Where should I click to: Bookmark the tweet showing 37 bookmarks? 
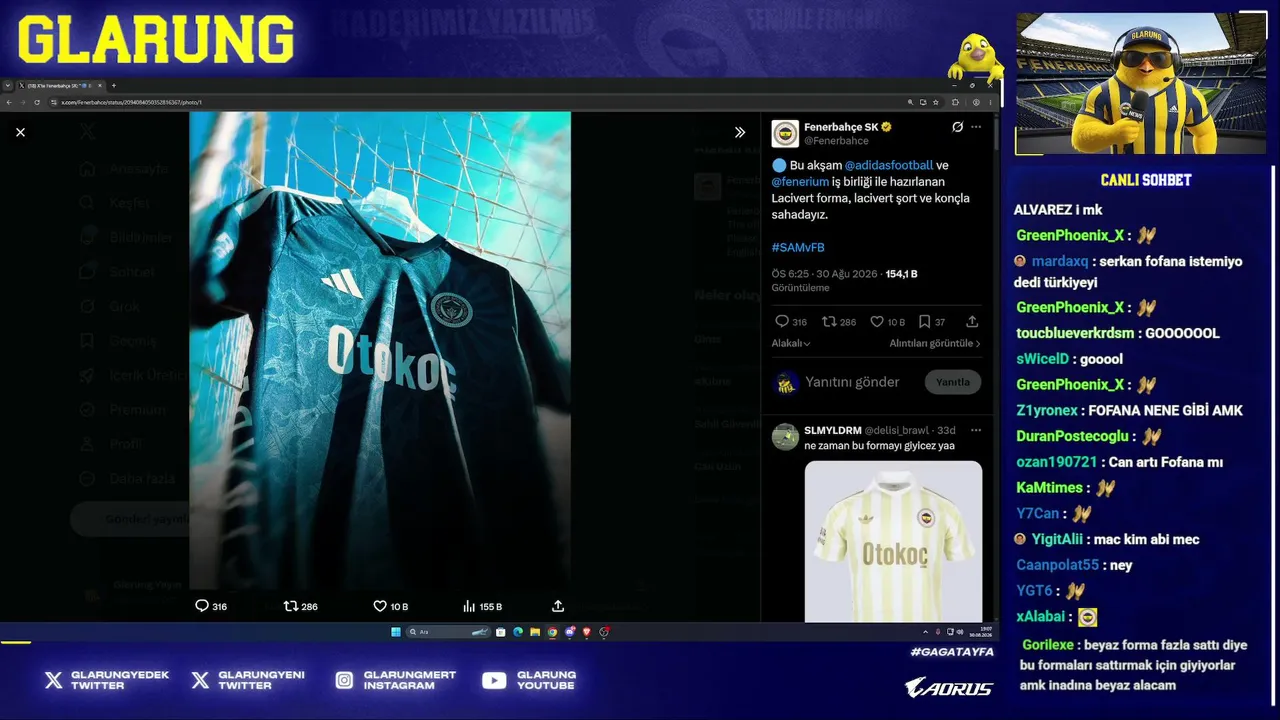click(925, 322)
